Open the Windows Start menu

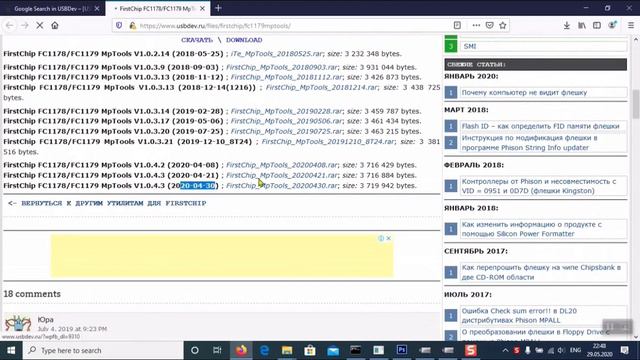click(x=11, y=350)
